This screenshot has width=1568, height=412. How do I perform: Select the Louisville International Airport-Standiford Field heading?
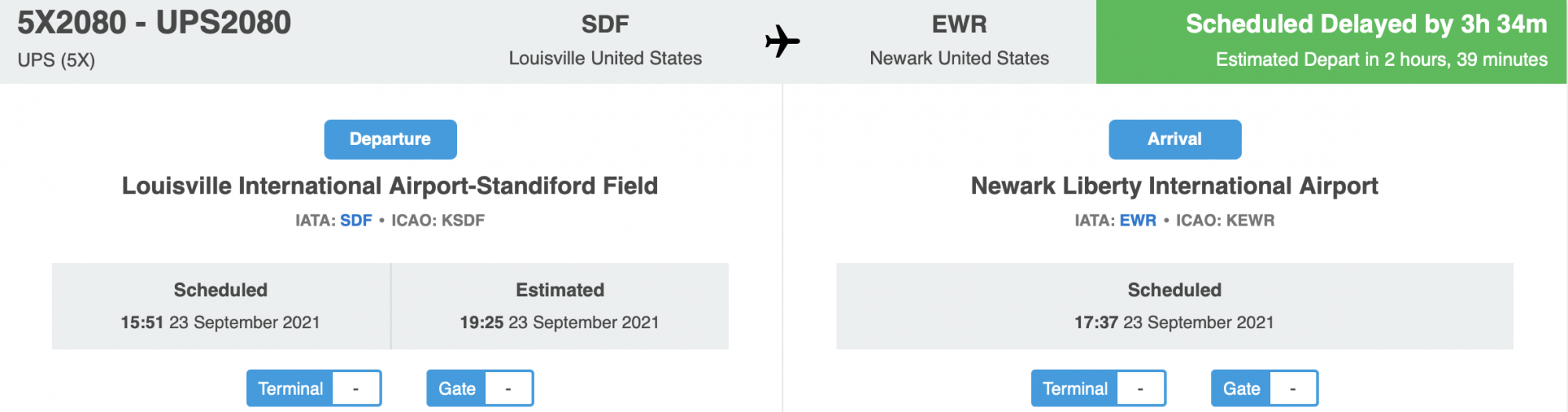pyautogui.click(x=390, y=186)
